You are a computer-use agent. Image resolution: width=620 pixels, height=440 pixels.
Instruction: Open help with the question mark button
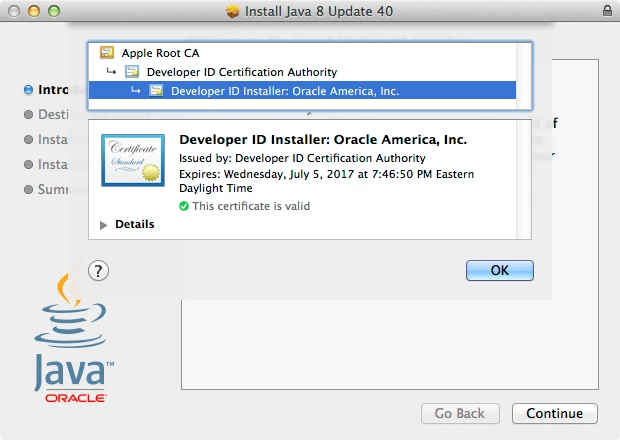pyautogui.click(x=98, y=271)
